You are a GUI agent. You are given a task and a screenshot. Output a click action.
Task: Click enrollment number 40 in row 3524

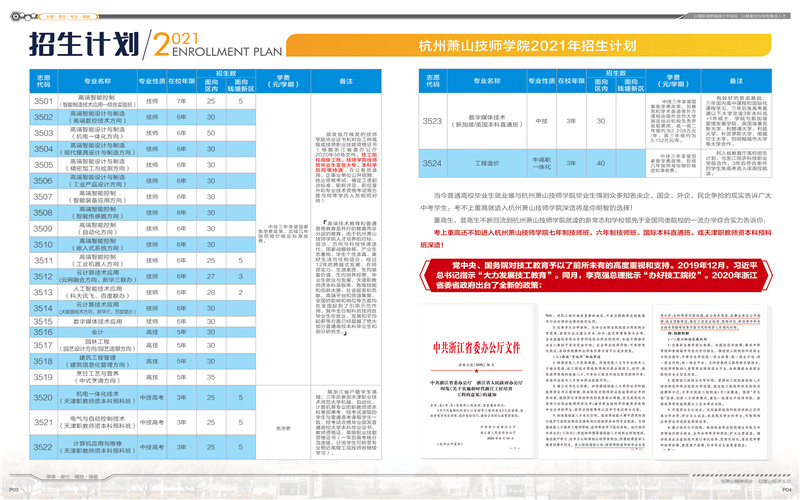click(x=601, y=163)
